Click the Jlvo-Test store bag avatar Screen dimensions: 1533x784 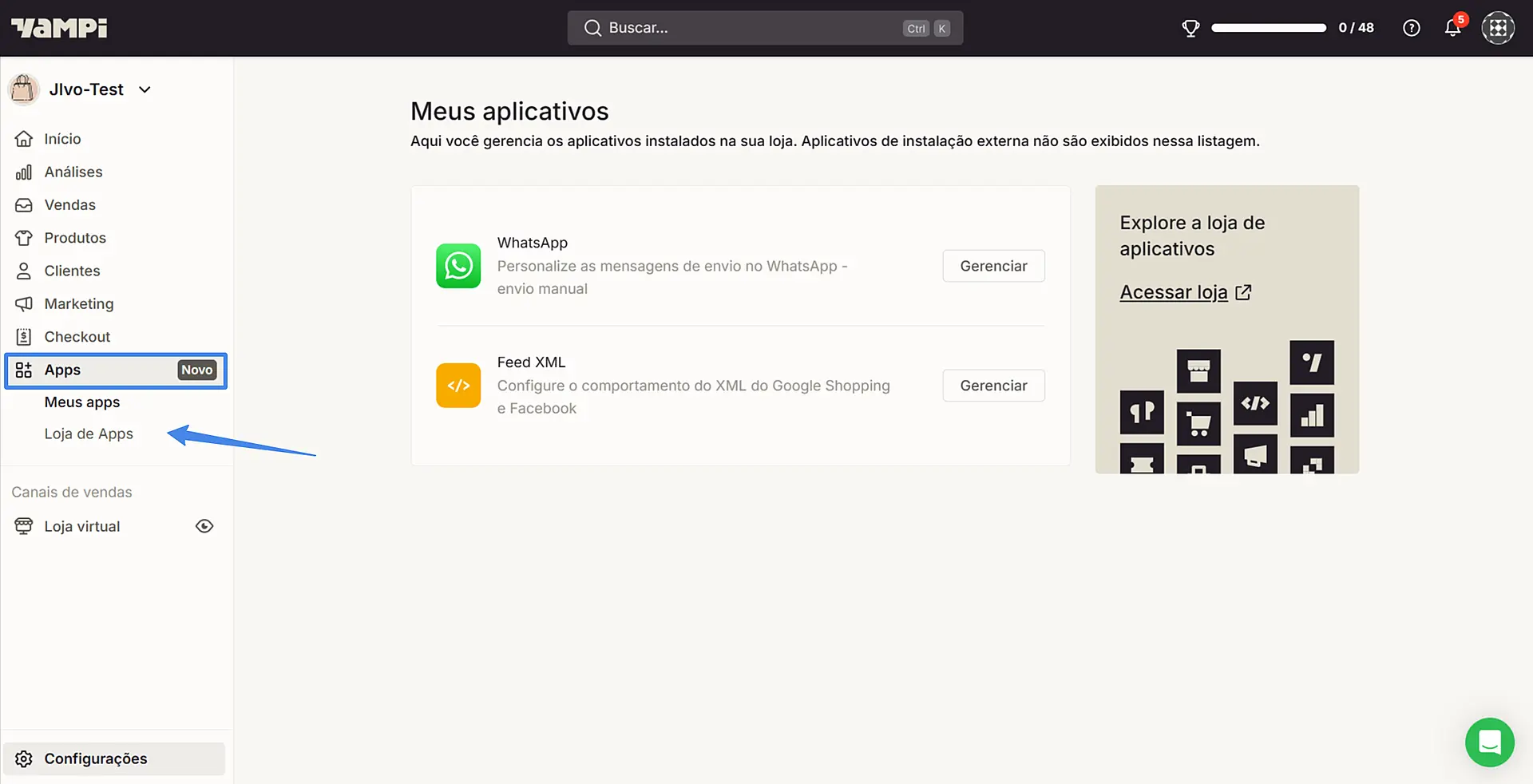(x=23, y=89)
